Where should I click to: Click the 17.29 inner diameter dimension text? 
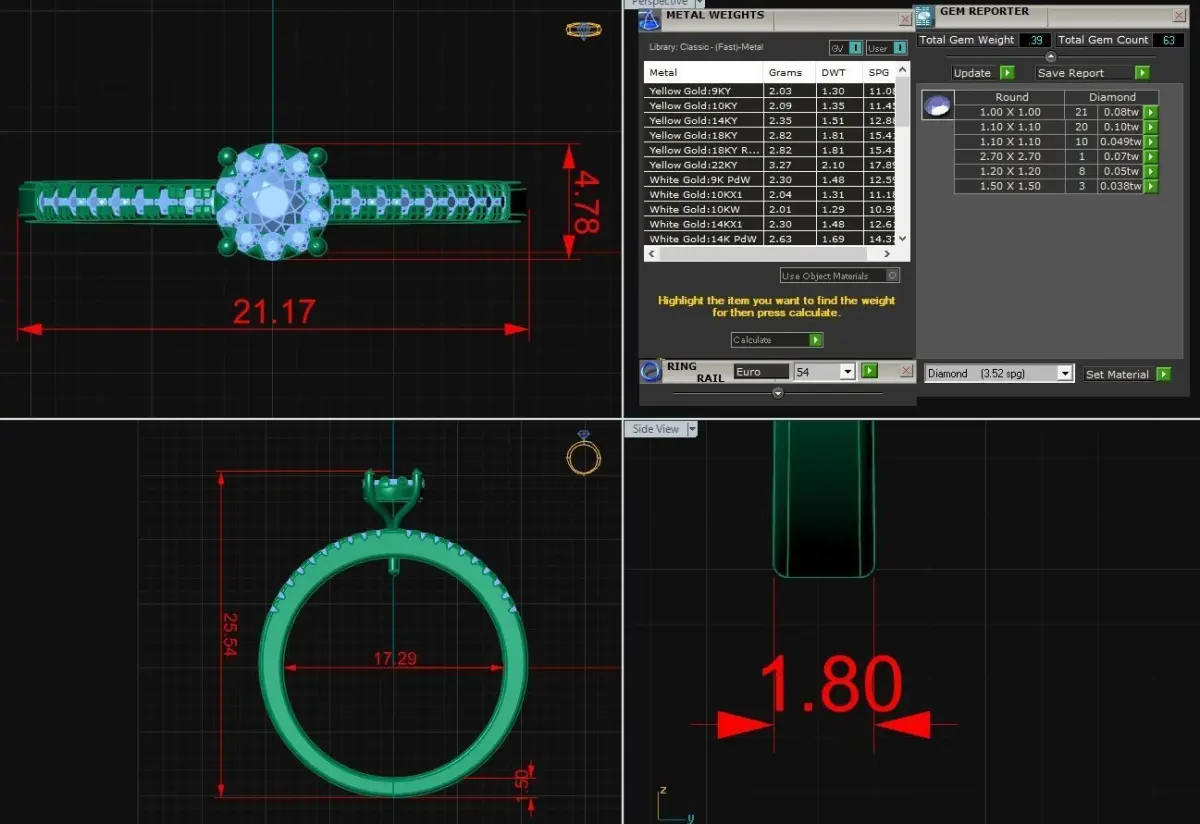pos(395,659)
